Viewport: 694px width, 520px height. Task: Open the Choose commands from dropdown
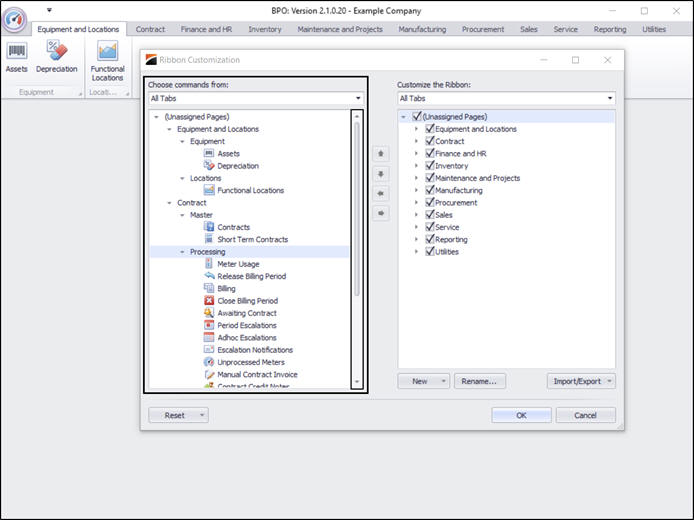358,98
